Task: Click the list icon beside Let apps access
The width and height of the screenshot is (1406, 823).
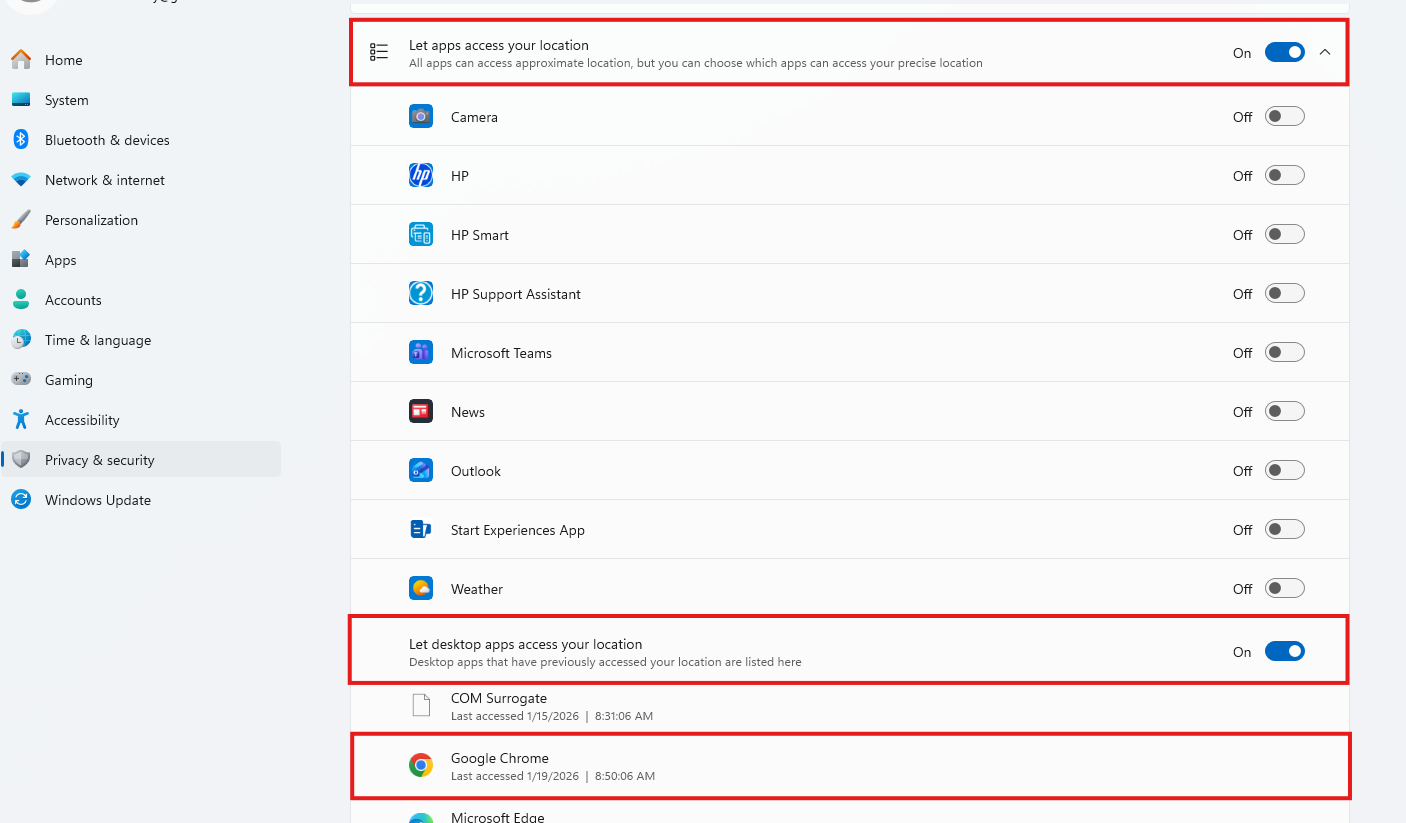Action: coord(379,52)
